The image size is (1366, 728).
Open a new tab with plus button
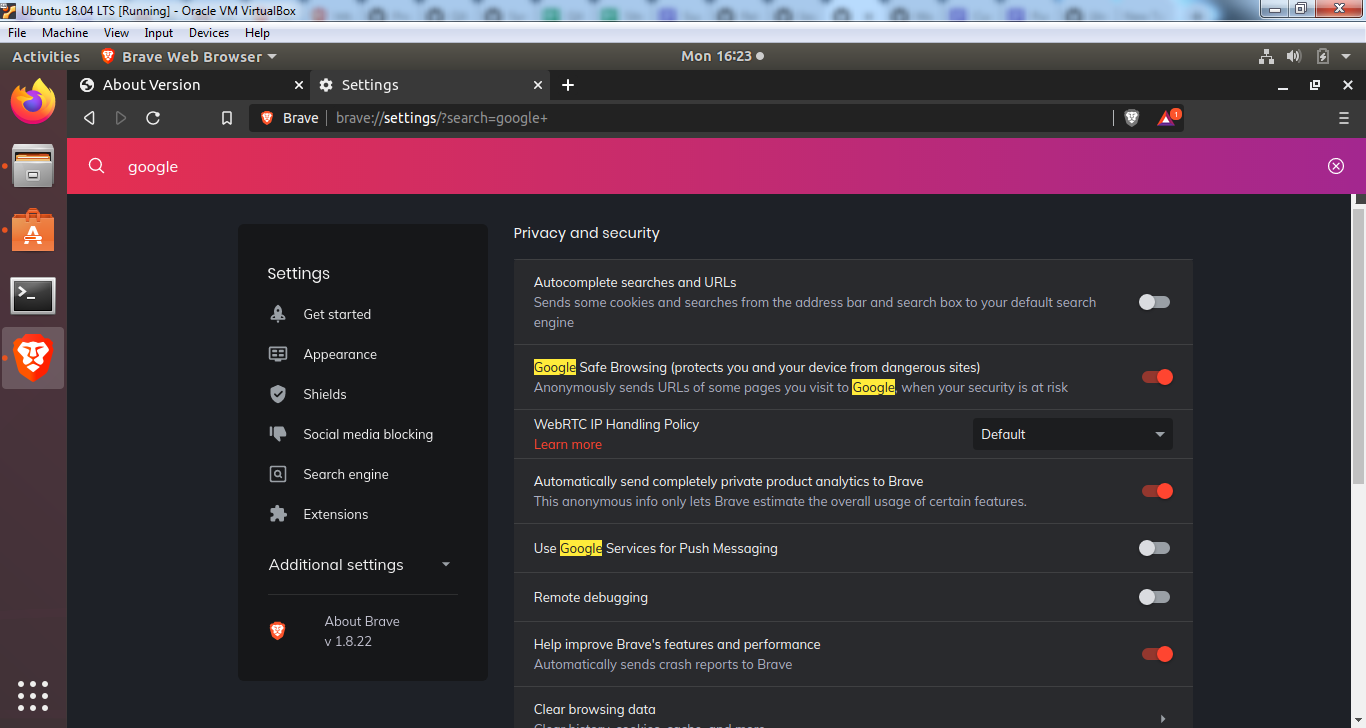coord(568,85)
